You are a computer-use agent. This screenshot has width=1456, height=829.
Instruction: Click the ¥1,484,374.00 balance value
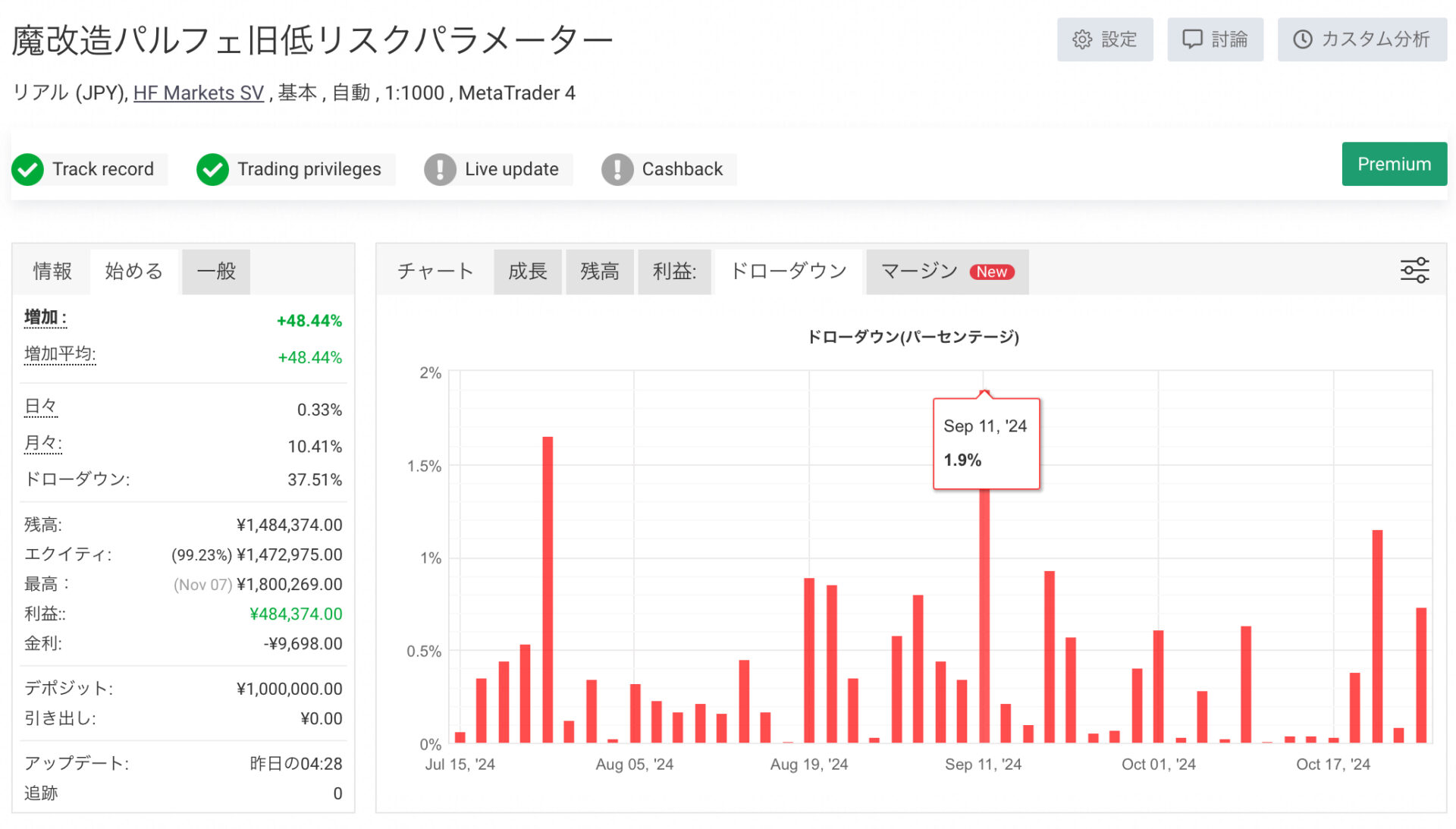point(290,525)
